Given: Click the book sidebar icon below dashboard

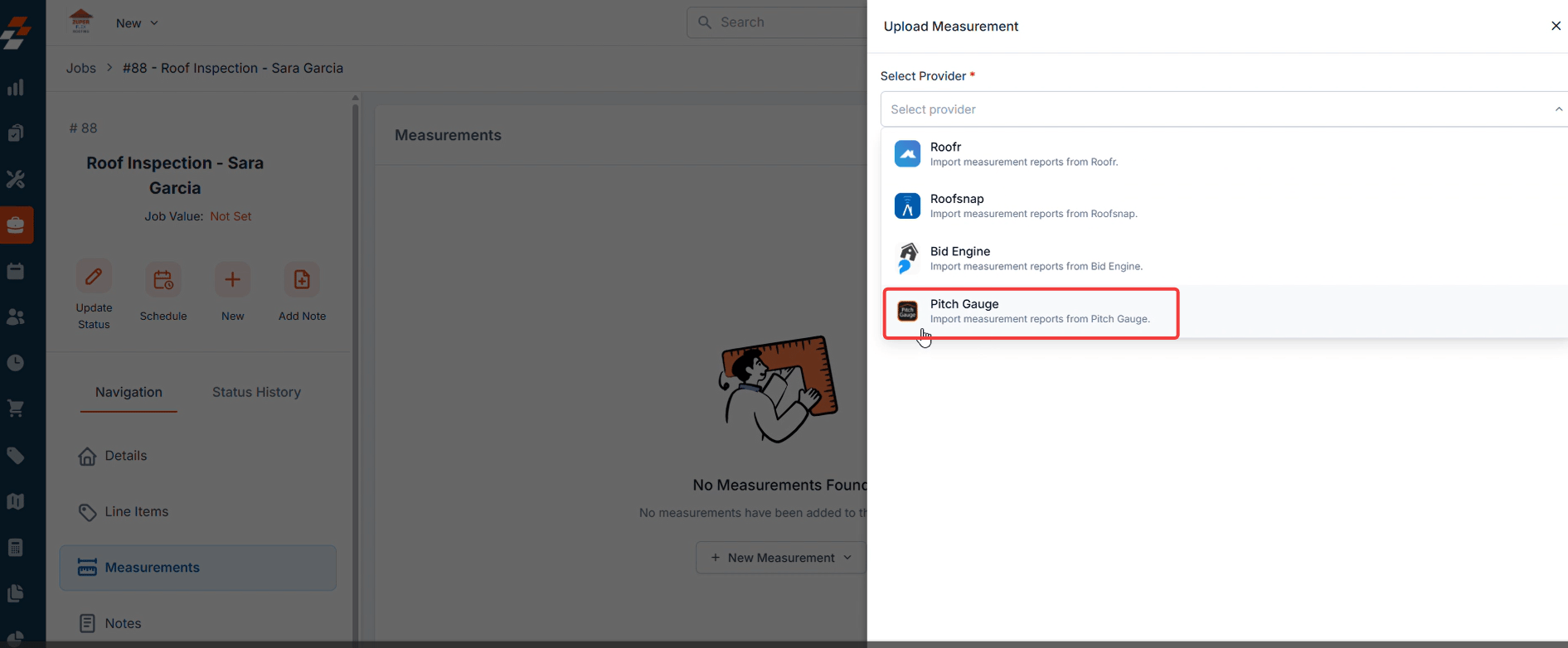Looking at the screenshot, I should point(16,133).
